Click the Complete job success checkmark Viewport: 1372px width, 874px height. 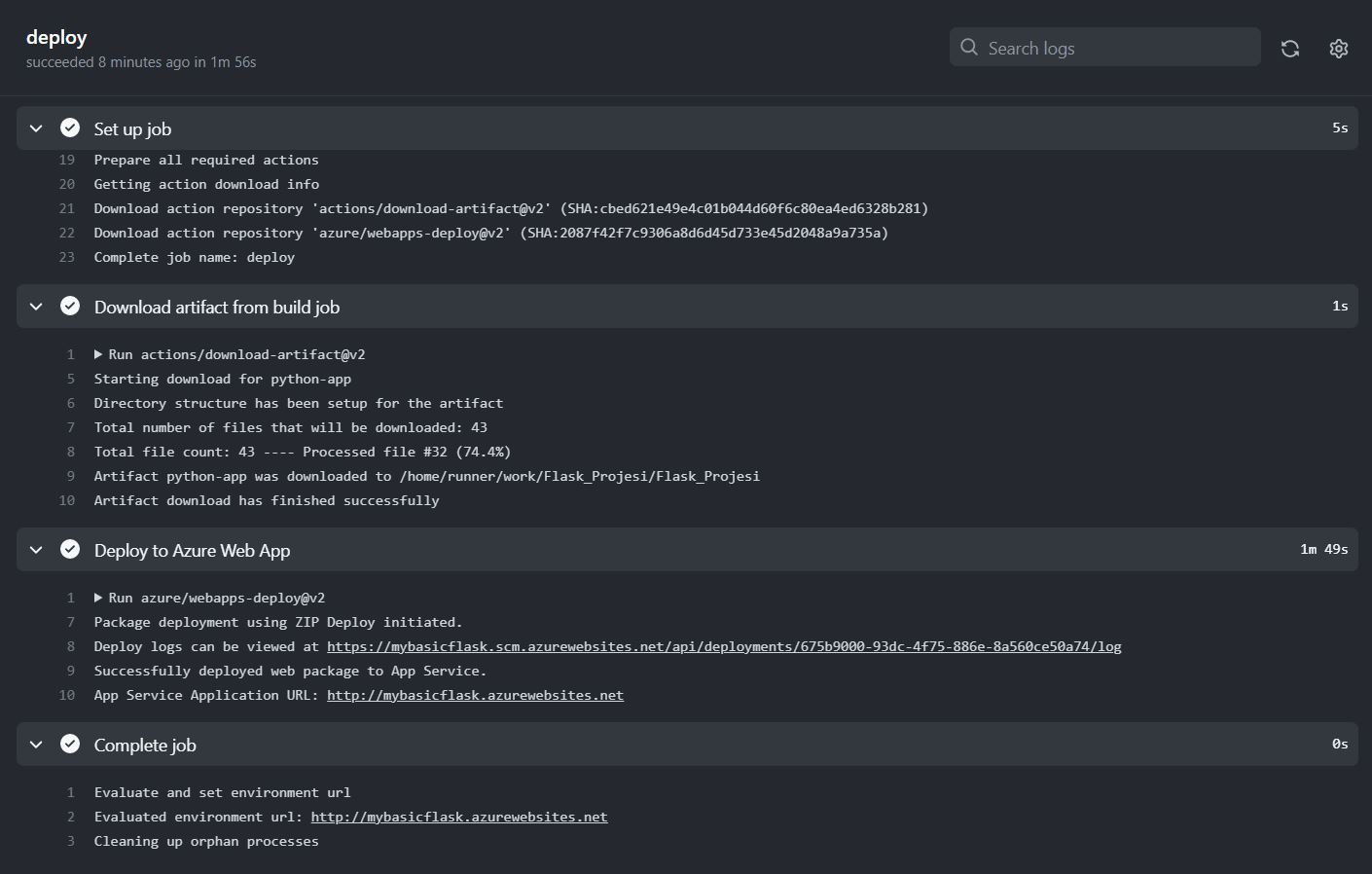[x=70, y=745]
